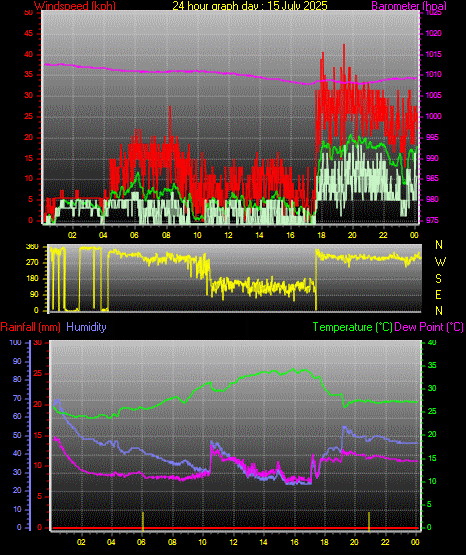This screenshot has width=466, height=555.
Task: Click "60" on the blue humidity axis
Action: point(17,417)
